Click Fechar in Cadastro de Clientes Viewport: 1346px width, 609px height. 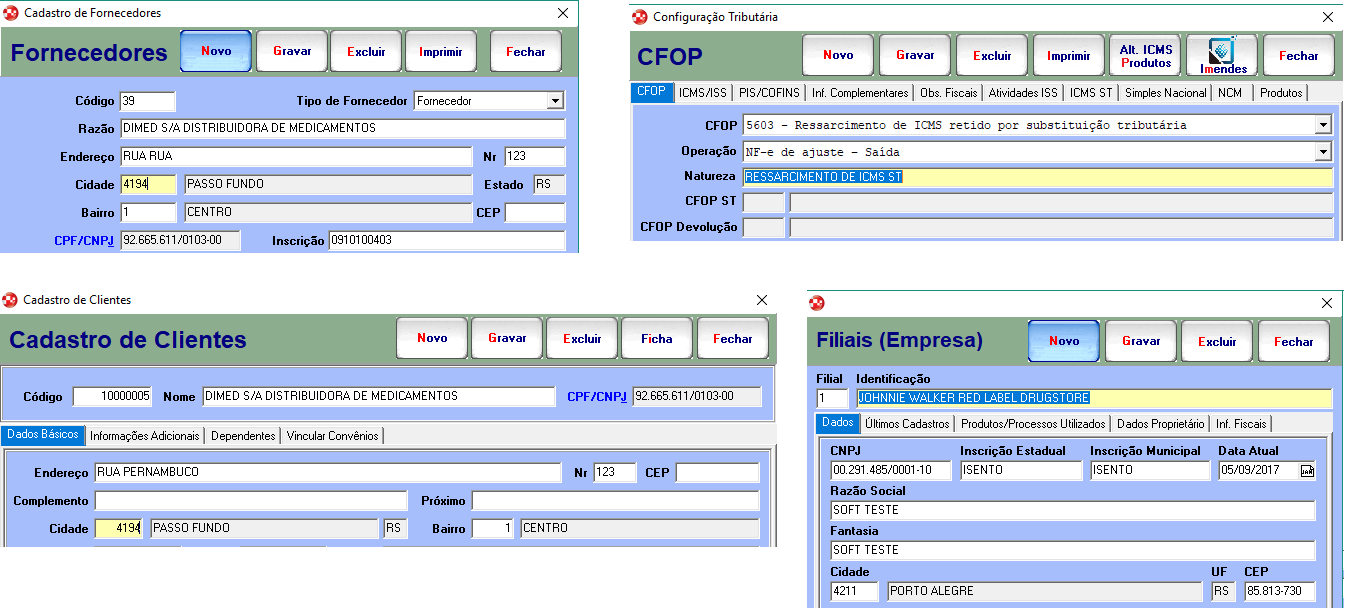click(x=732, y=338)
